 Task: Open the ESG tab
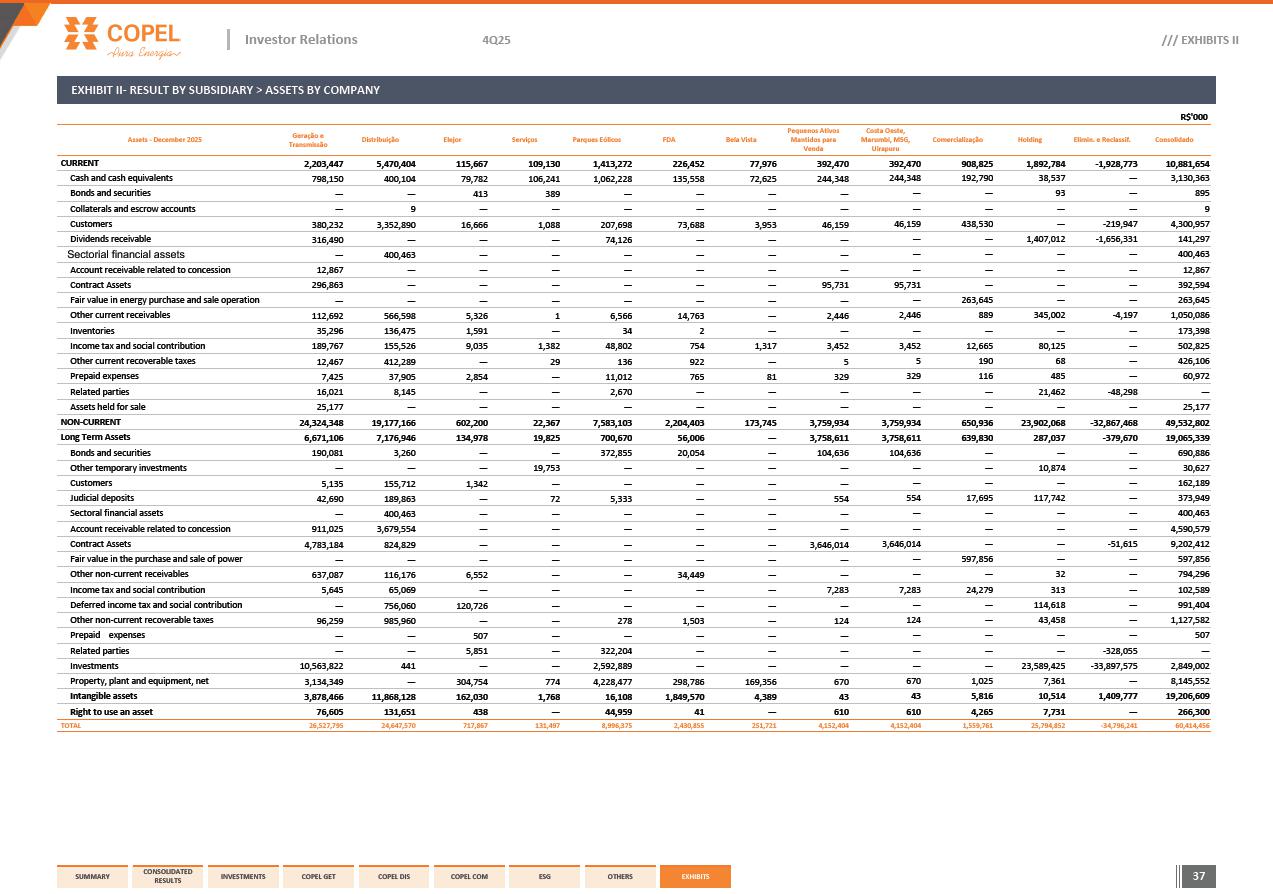pos(544,877)
